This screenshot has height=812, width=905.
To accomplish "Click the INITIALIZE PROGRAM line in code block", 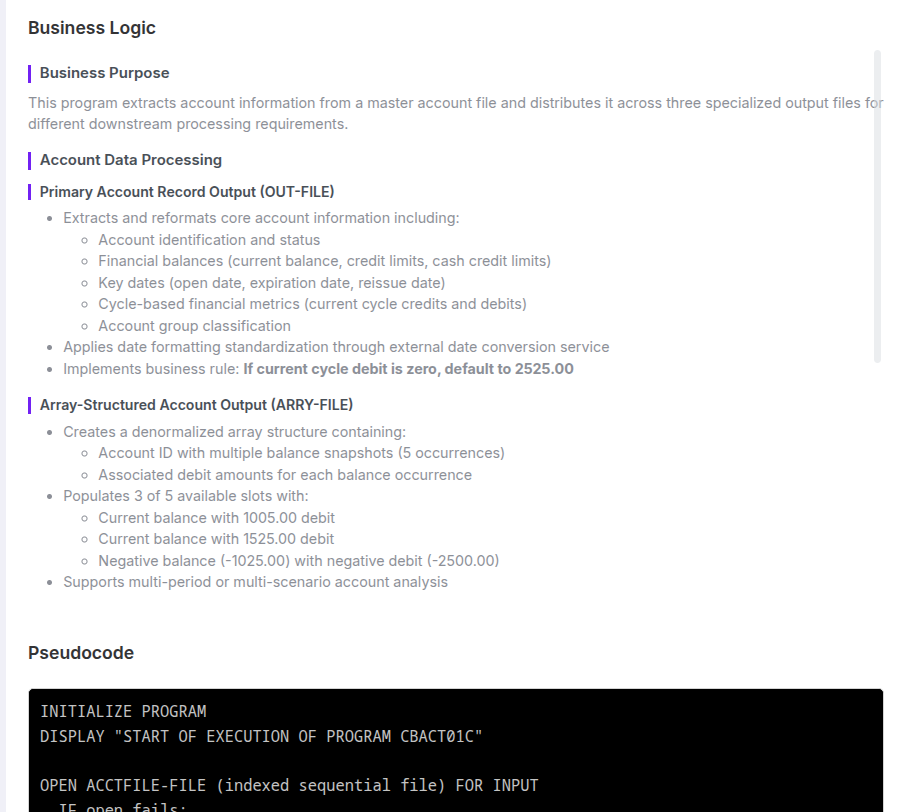I will [x=123, y=712].
